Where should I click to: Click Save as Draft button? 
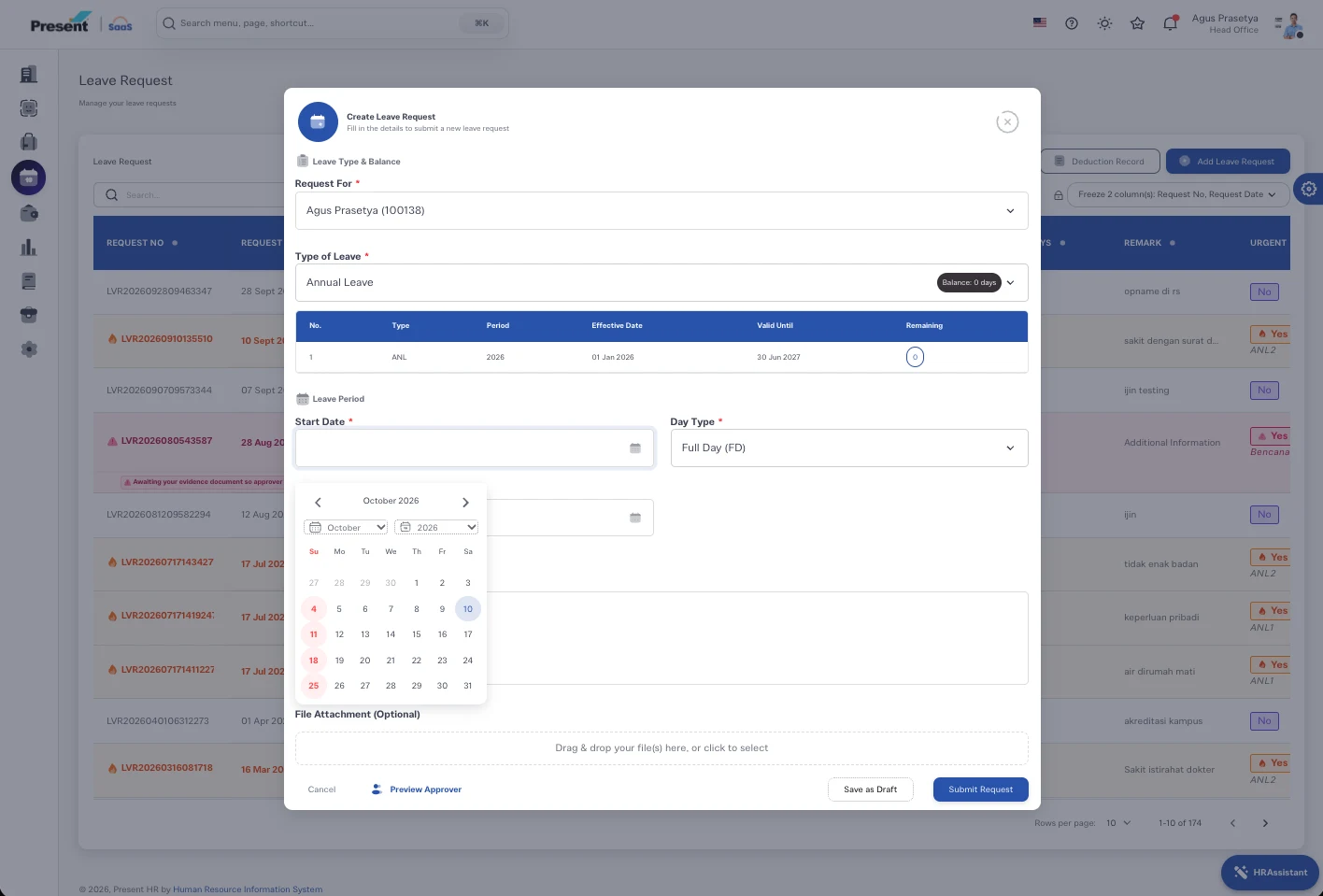[x=870, y=789]
